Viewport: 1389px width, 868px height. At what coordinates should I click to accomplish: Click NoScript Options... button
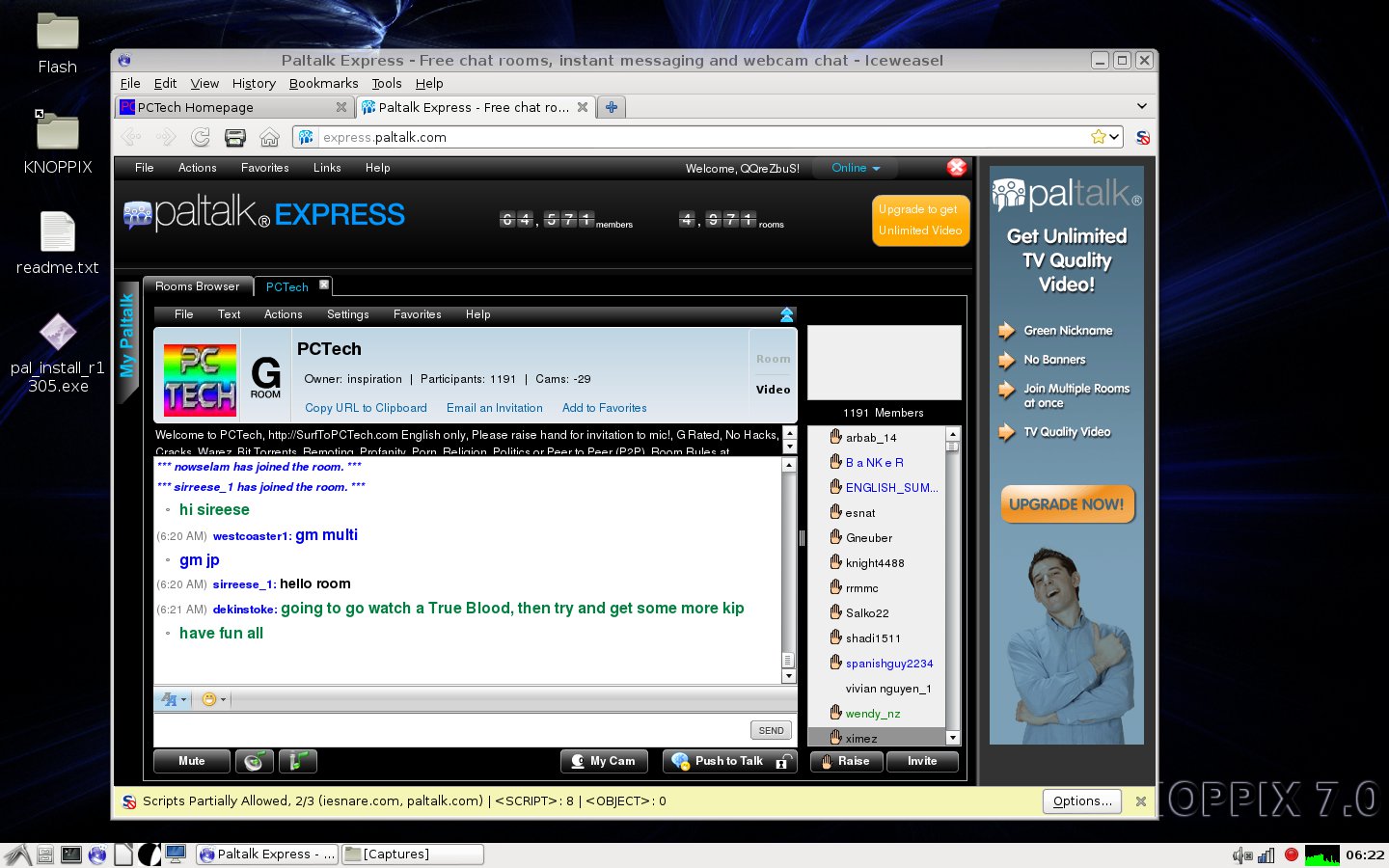[1082, 800]
